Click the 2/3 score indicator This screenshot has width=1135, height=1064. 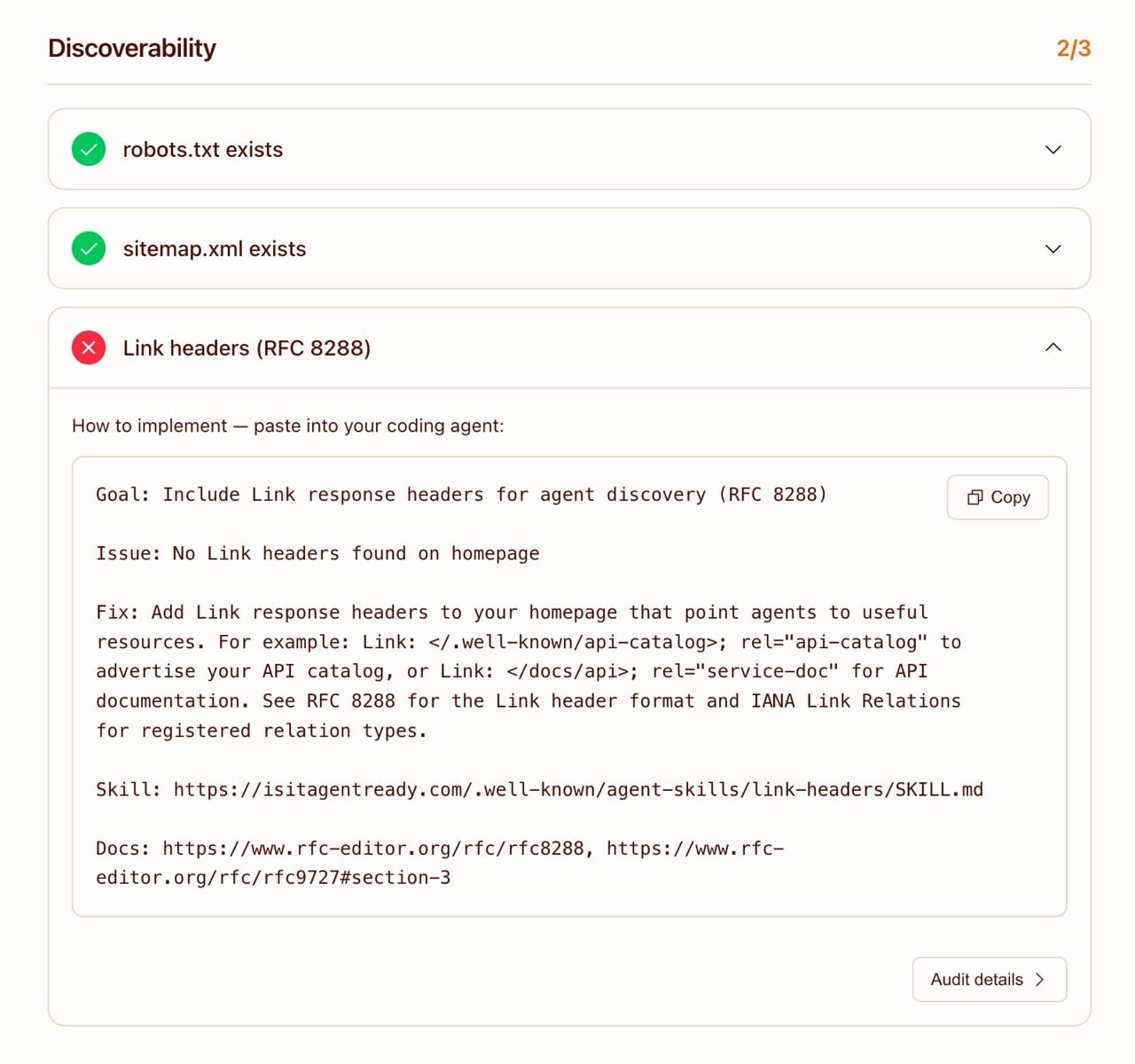point(1073,48)
